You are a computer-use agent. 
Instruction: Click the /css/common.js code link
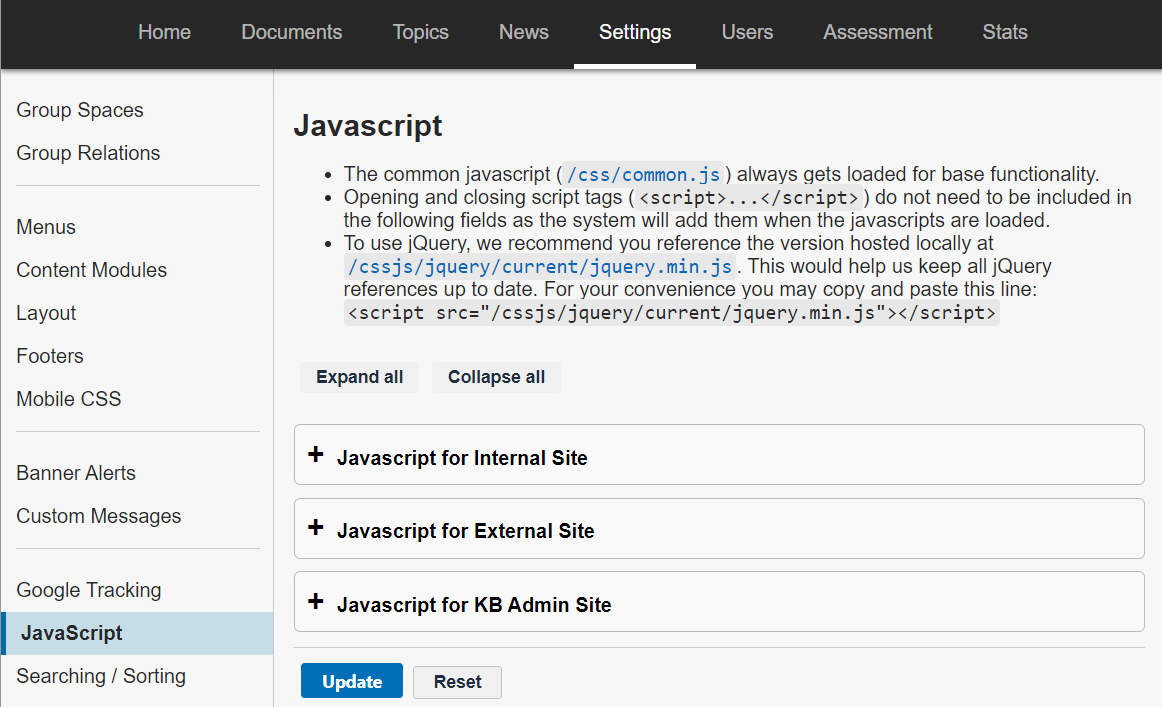[x=643, y=175]
